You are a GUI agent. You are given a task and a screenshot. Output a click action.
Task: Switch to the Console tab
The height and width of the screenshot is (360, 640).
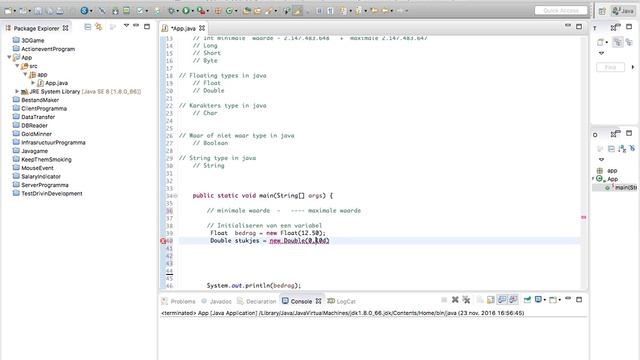pyautogui.click(x=301, y=301)
